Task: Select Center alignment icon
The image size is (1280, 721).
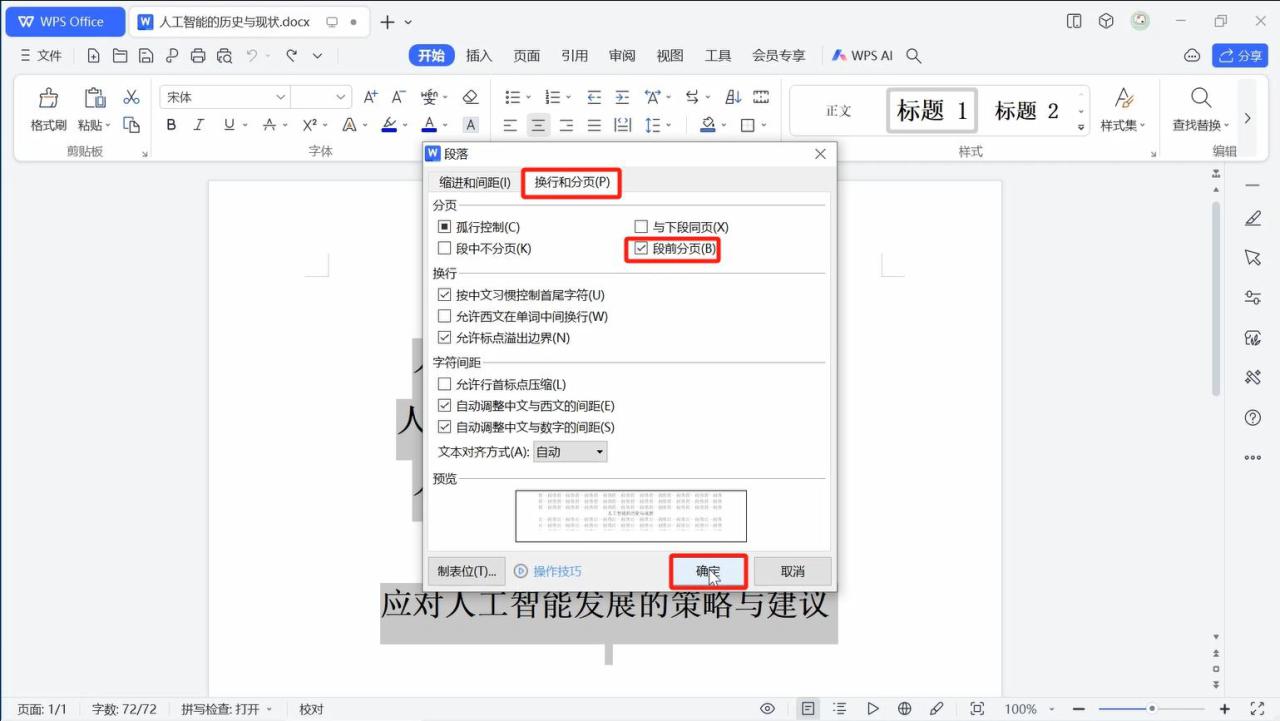Action: [538, 125]
